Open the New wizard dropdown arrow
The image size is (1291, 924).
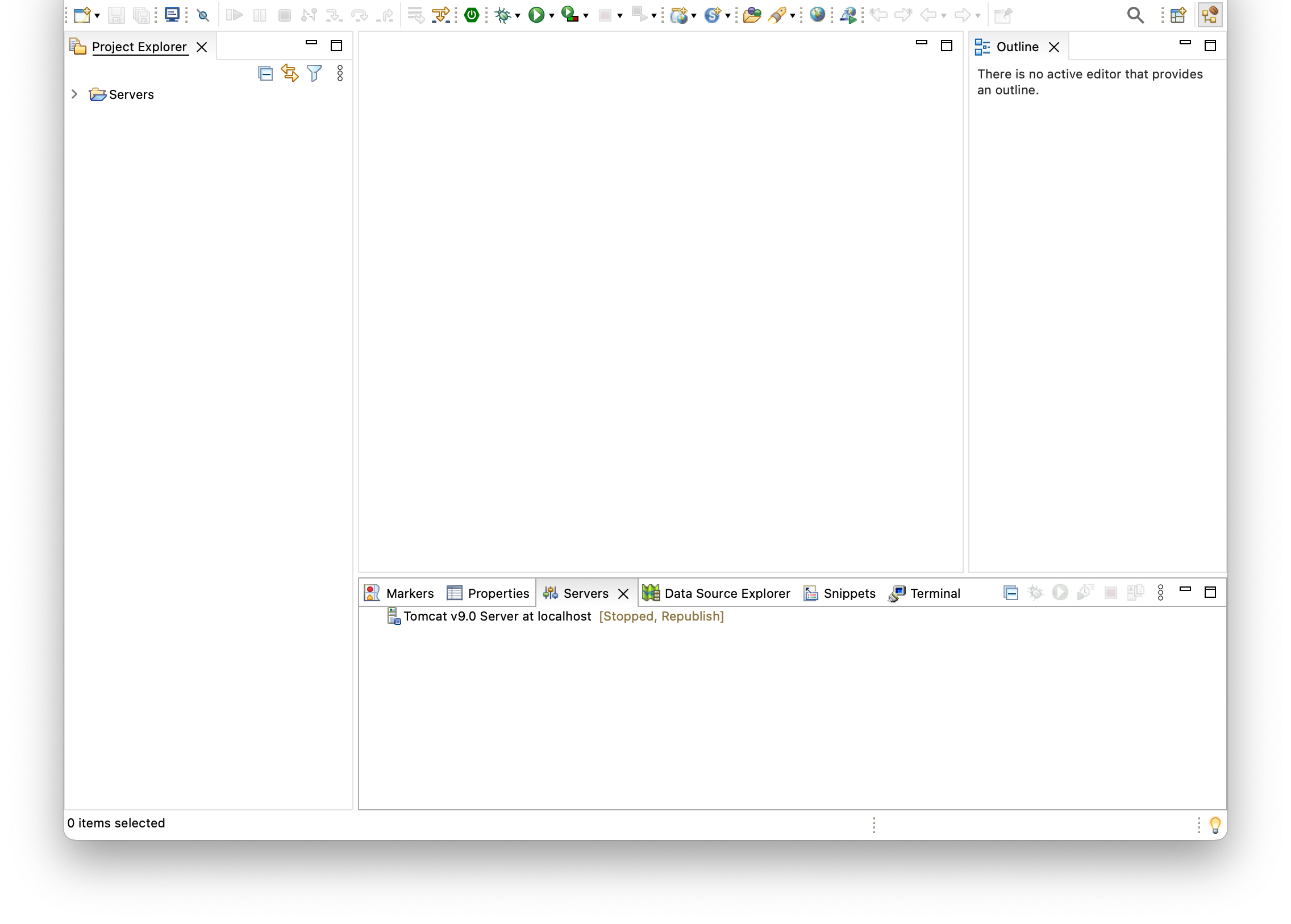97,16
